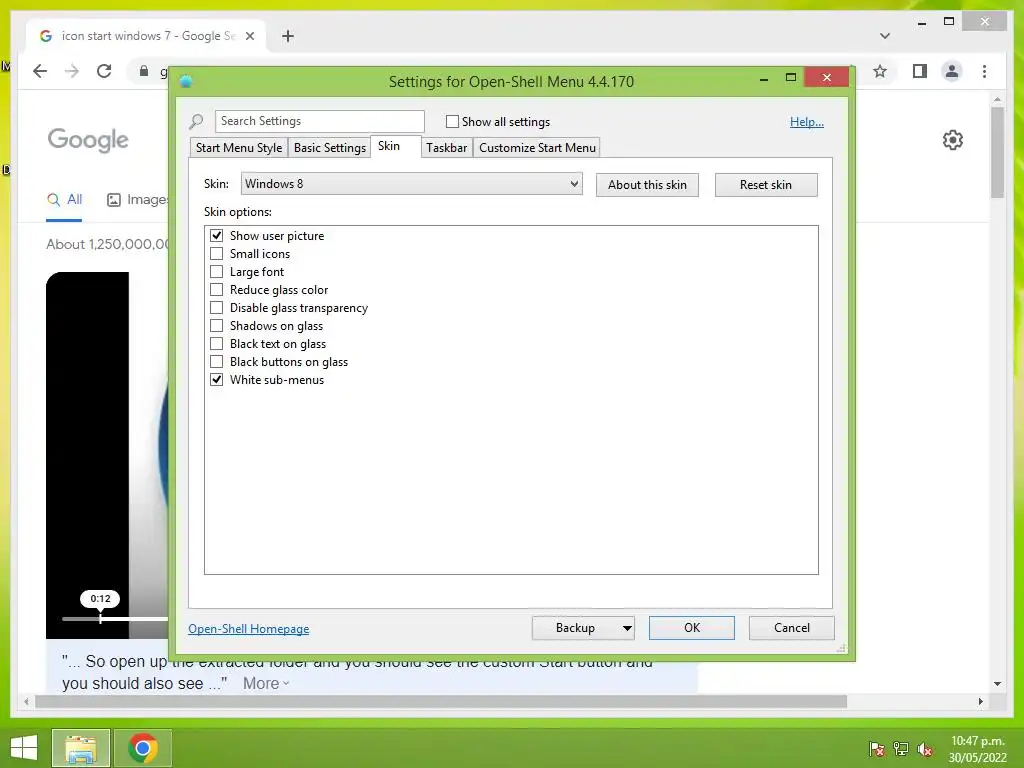
Task: Click the Cancel button
Action: pyautogui.click(x=792, y=628)
